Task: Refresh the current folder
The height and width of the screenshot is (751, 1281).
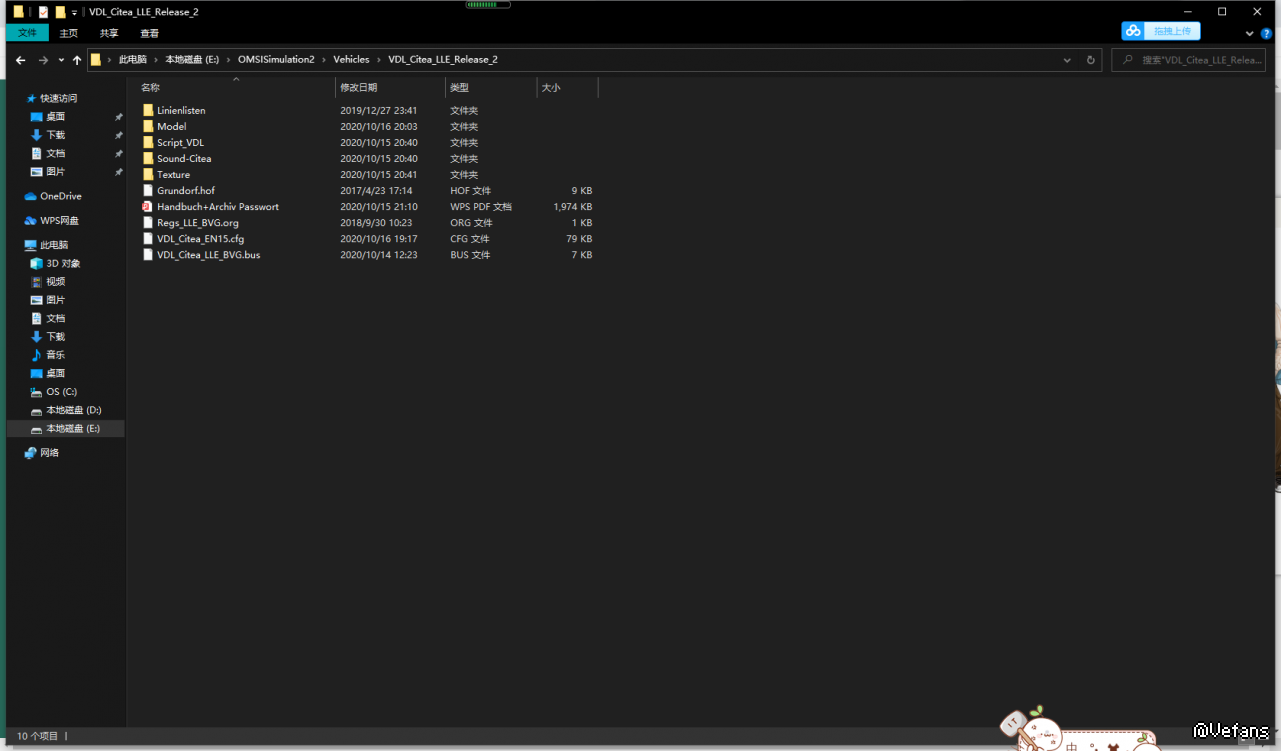Action: click(1091, 60)
